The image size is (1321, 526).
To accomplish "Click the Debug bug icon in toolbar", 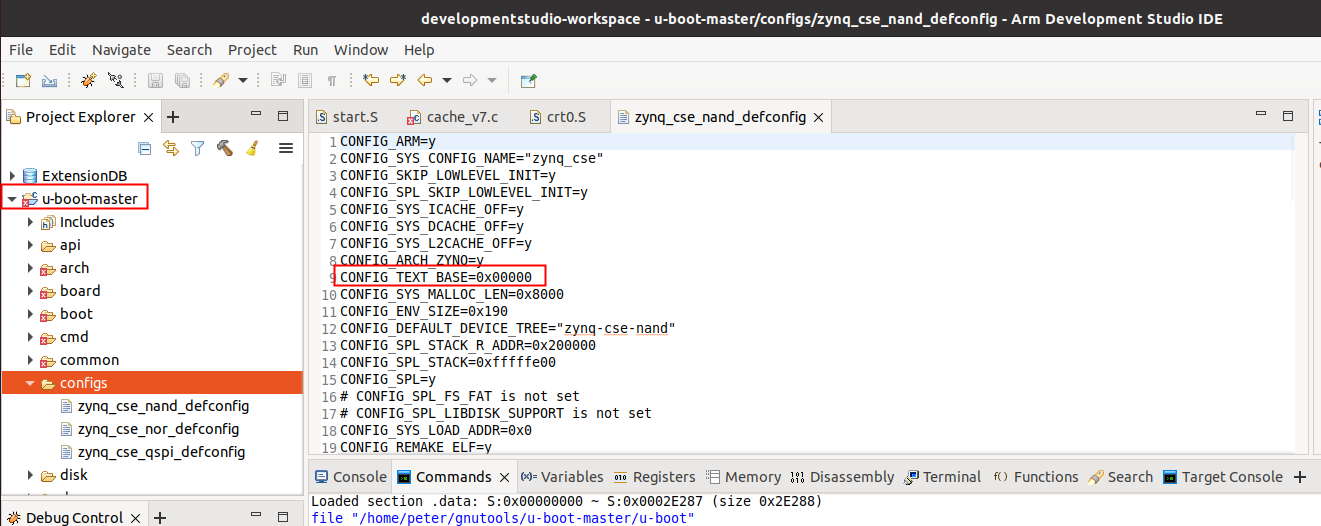I will (x=89, y=81).
